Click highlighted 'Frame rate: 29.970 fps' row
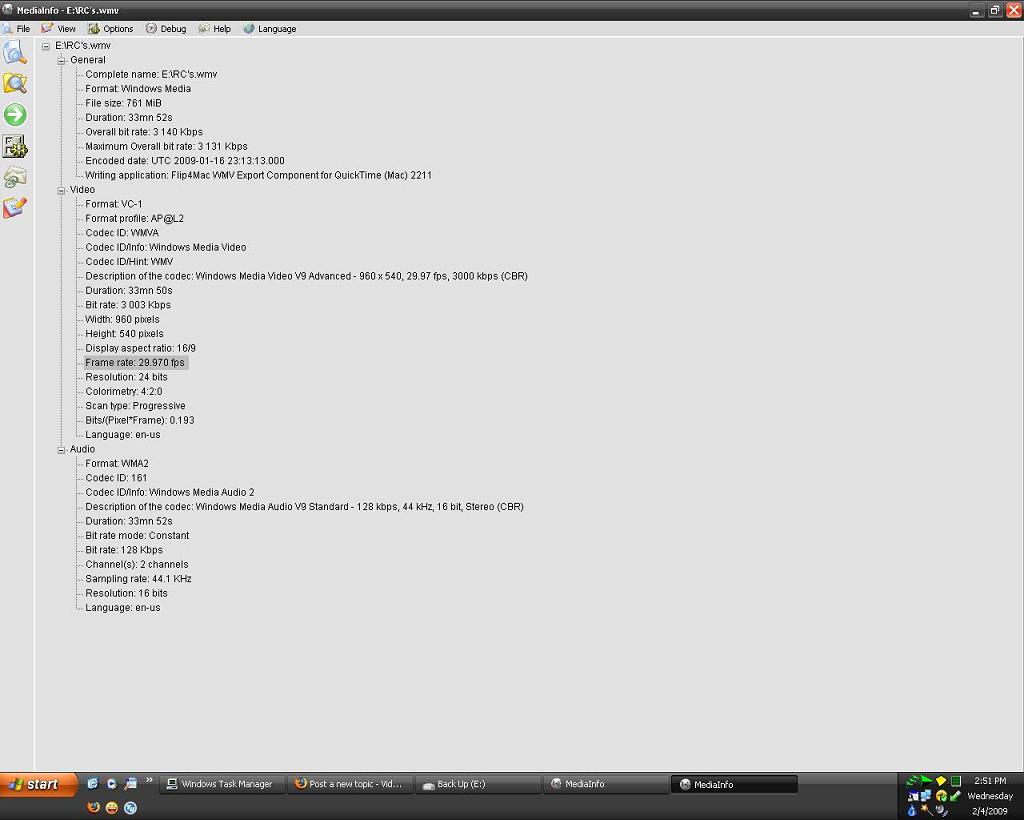Viewport: 1024px width, 820px height. tap(135, 362)
